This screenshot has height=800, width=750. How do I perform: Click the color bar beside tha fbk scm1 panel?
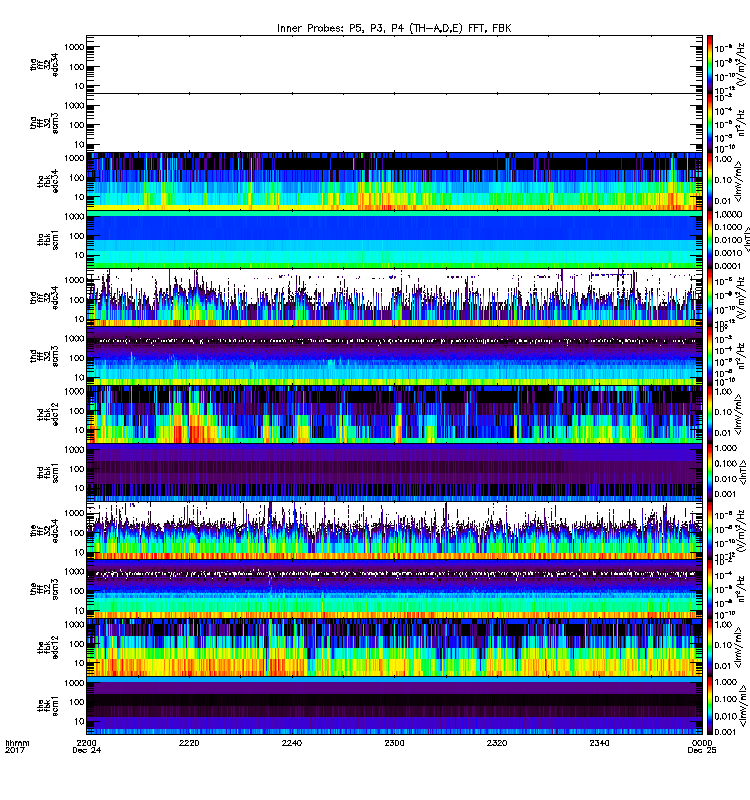coord(710,239)
